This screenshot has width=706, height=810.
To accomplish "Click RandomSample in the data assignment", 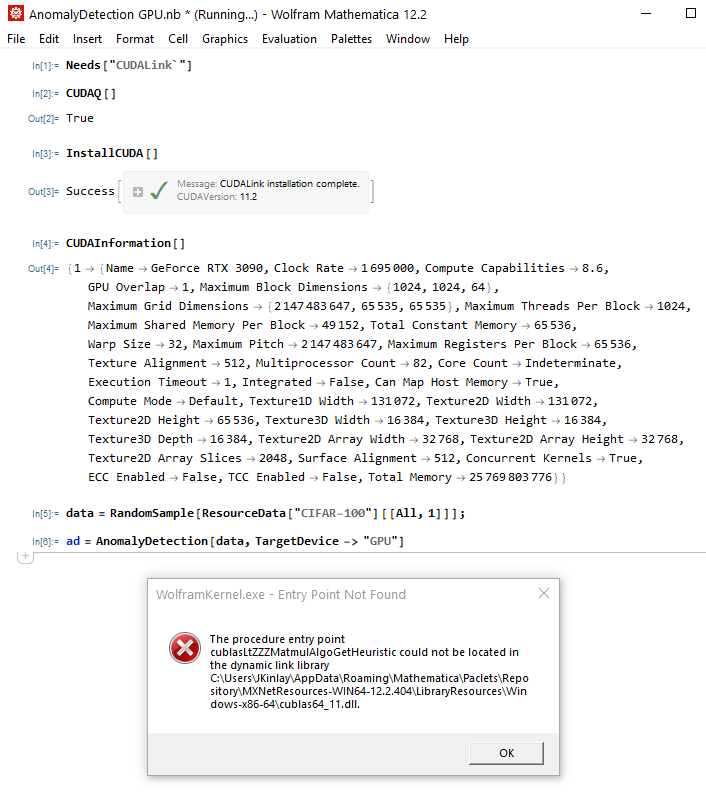I will click(152, 513).
